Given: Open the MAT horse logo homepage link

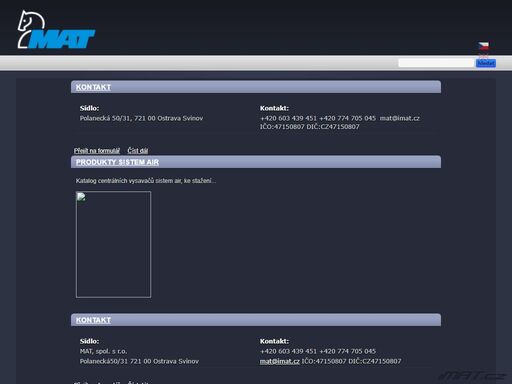Looking at the screenshot, I should coord(56,30).
